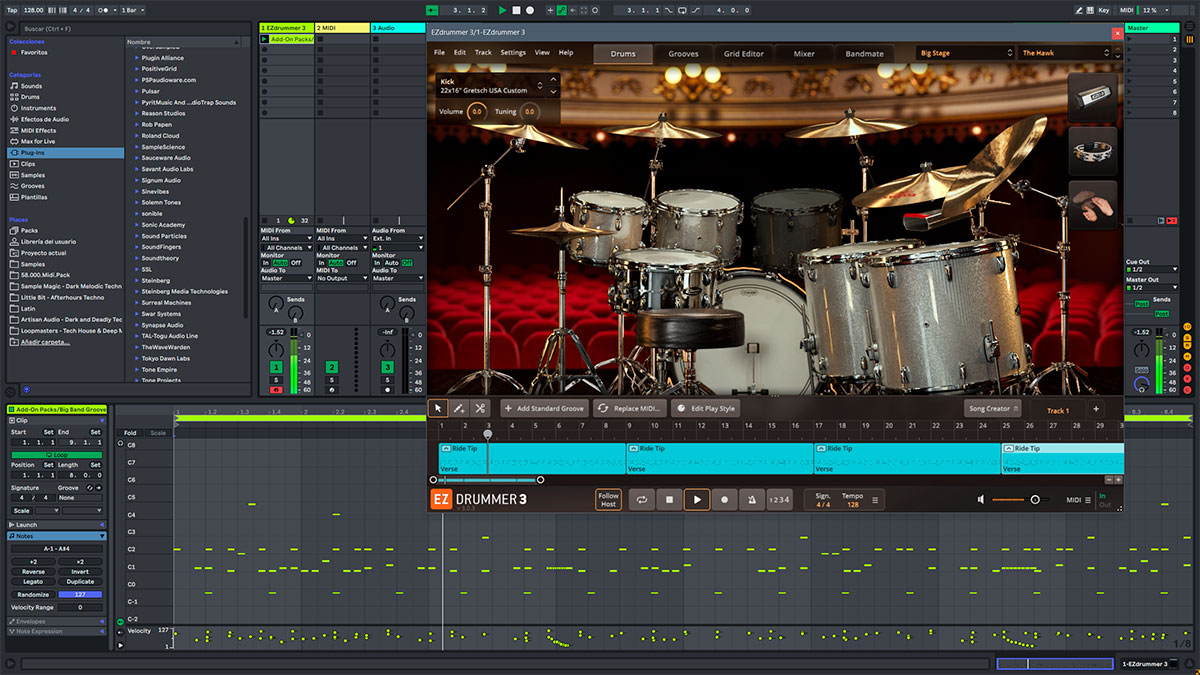Select the shaker percussion thumbnail
This screenshot has height=675, width=1200.
(x=1092, y=97)
